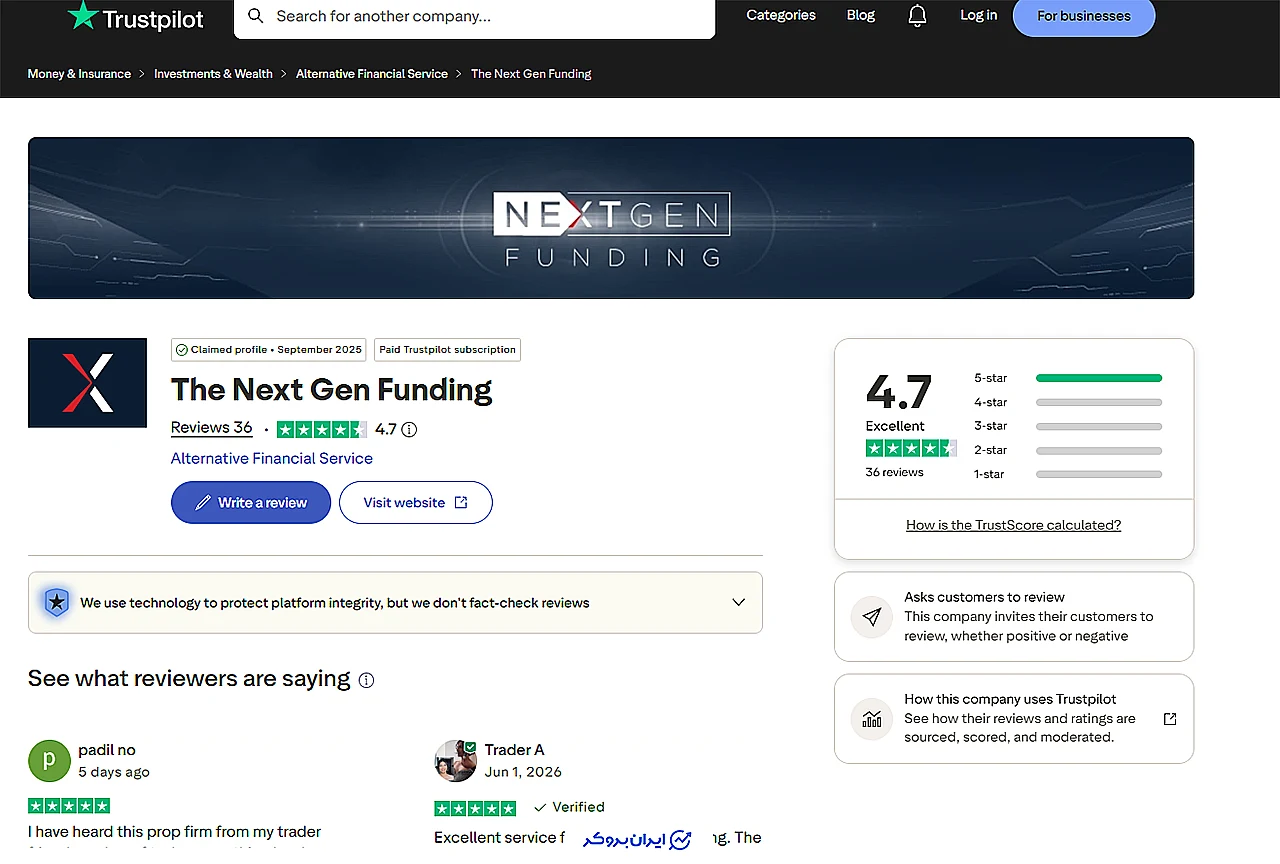Open external link icon in usage card
Image resolution: width=1280 pixels, height=864 pixels.
[x=1170, y=719]
